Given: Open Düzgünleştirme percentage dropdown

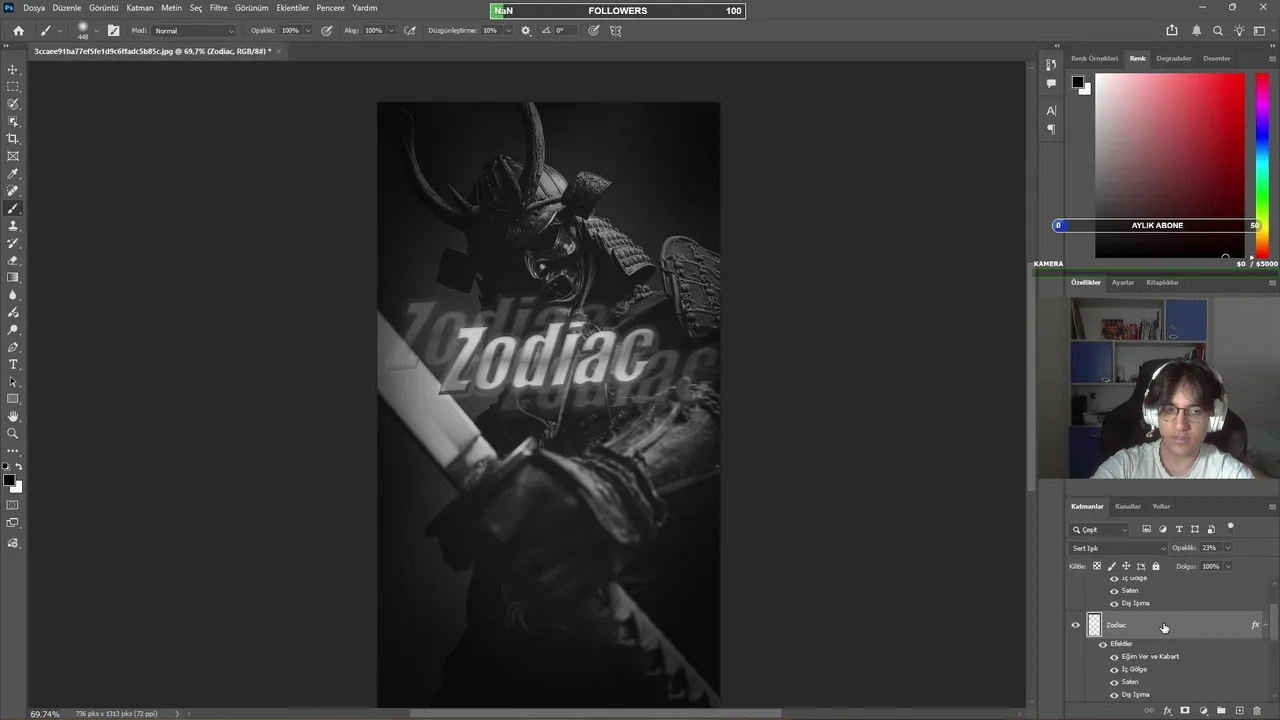Looking at the screenshot, I should (x=508, y=31).
